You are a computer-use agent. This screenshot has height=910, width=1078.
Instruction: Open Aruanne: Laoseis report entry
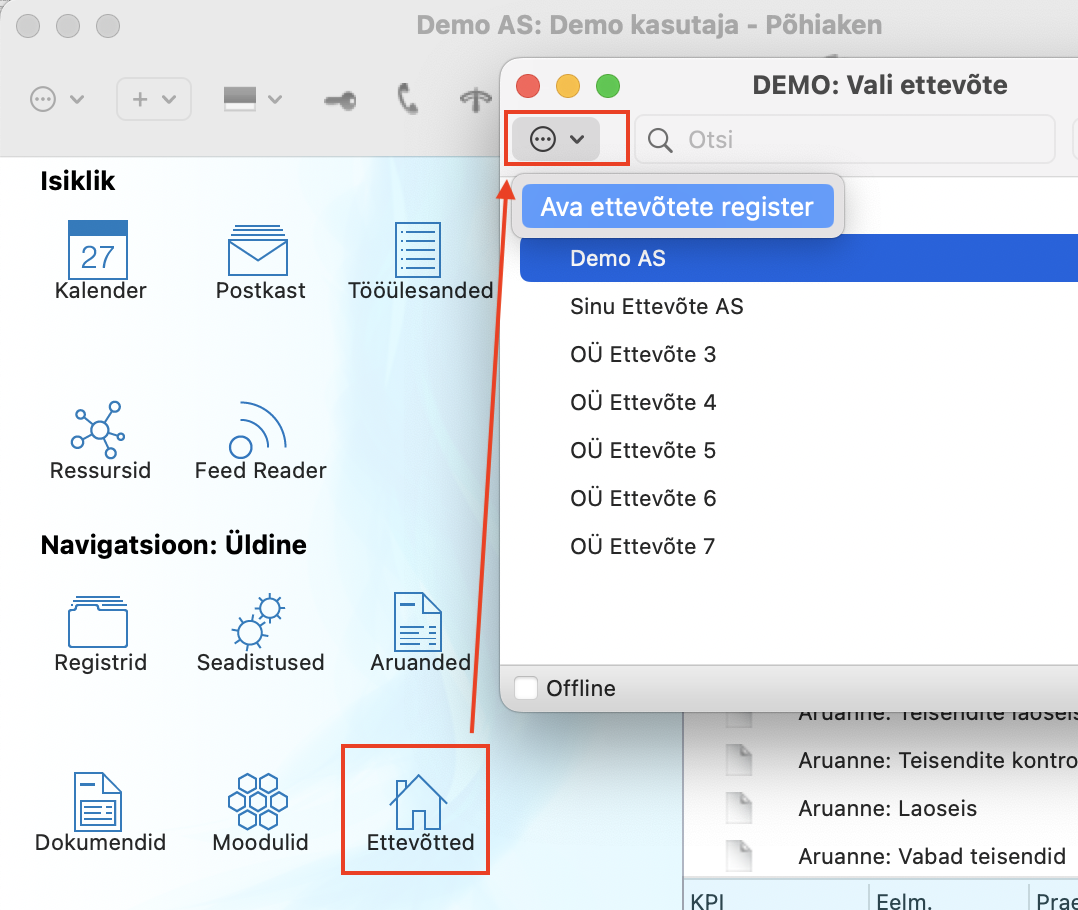[887, 808]
